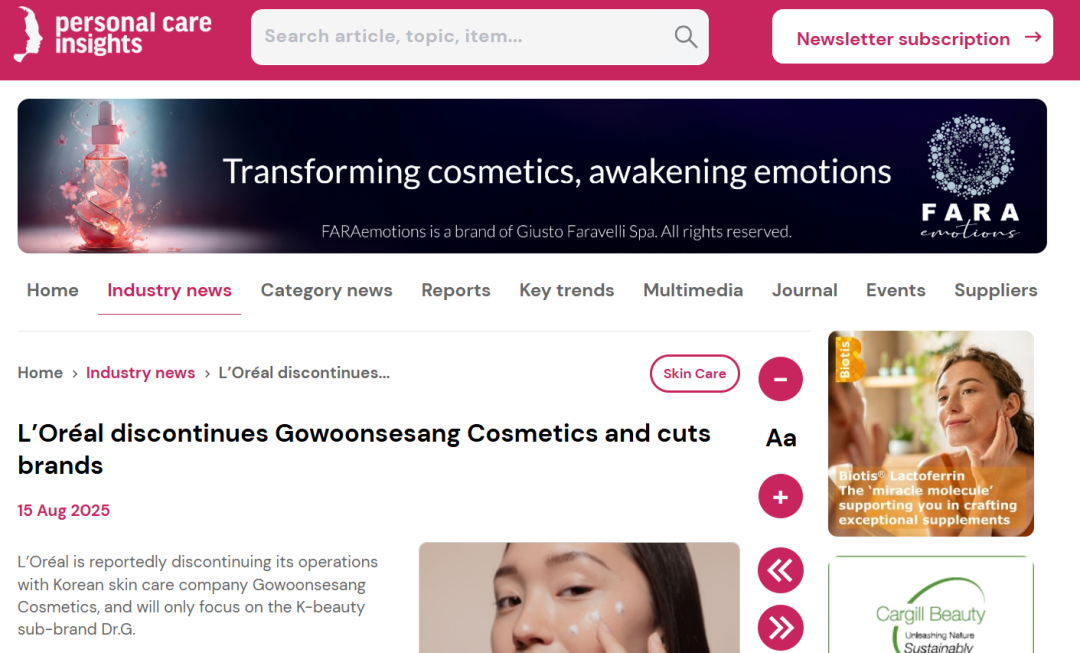Go to previous article double-left arrows
The width and height of the screenshot is (1080, 653).
pos(780,570)
